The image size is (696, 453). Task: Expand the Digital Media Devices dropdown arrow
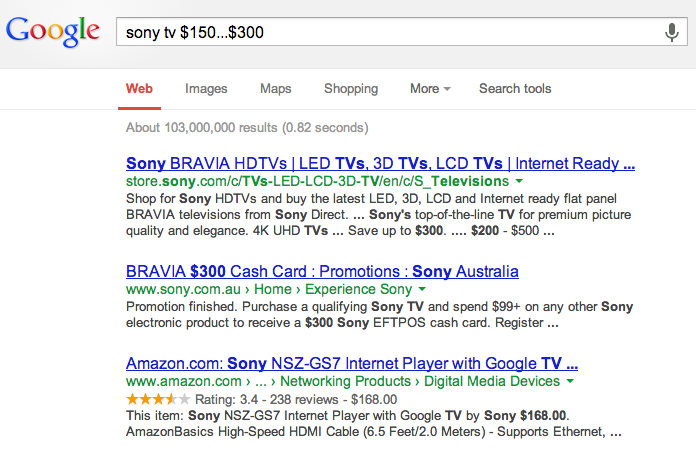pyautogui.click(x=570, y=381)
